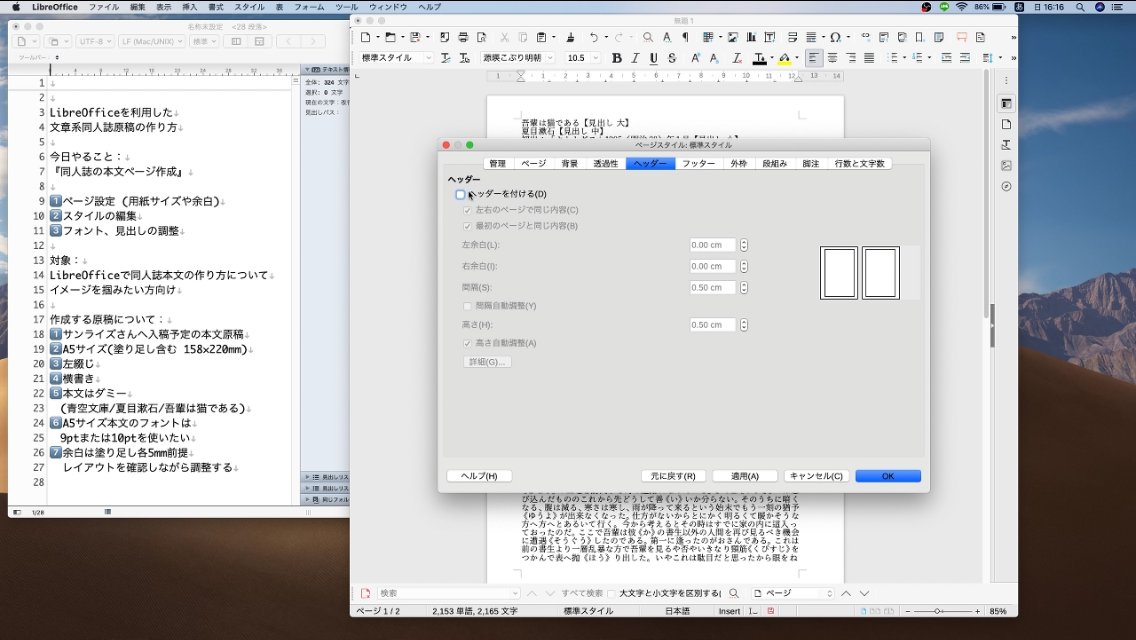Click the Italic formatting icon
The image size is (1136, 640).
click(x=635, y=58)
